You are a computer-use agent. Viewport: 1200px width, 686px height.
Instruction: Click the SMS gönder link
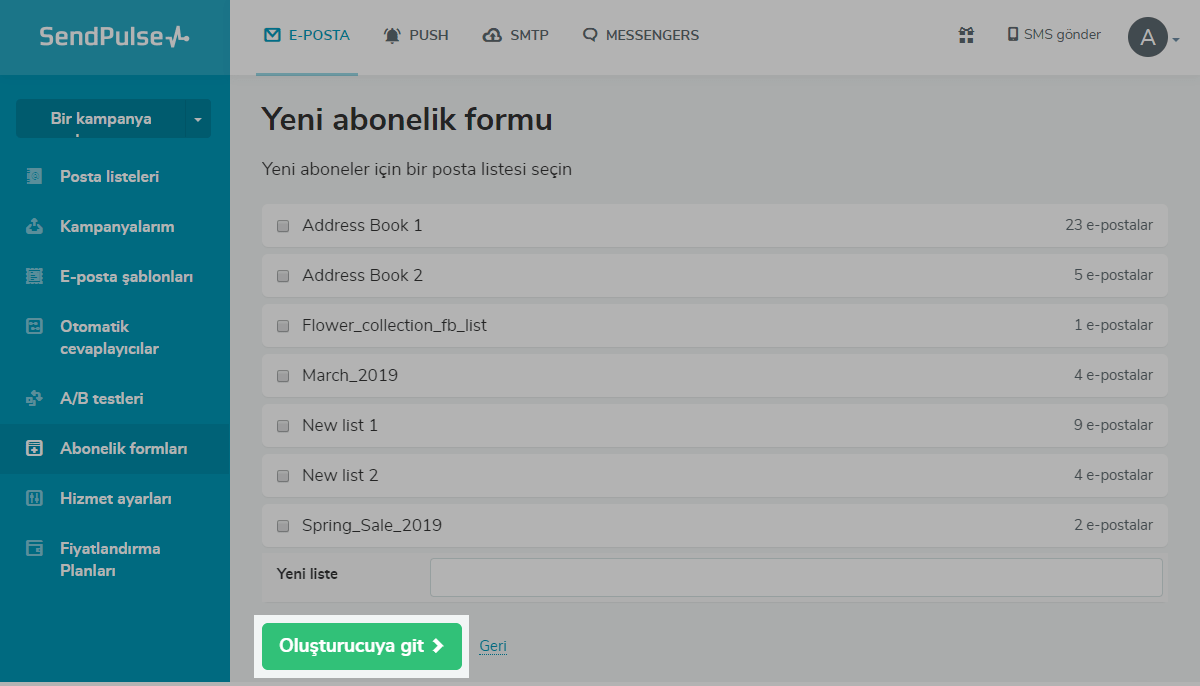(x=1054, y=35)
